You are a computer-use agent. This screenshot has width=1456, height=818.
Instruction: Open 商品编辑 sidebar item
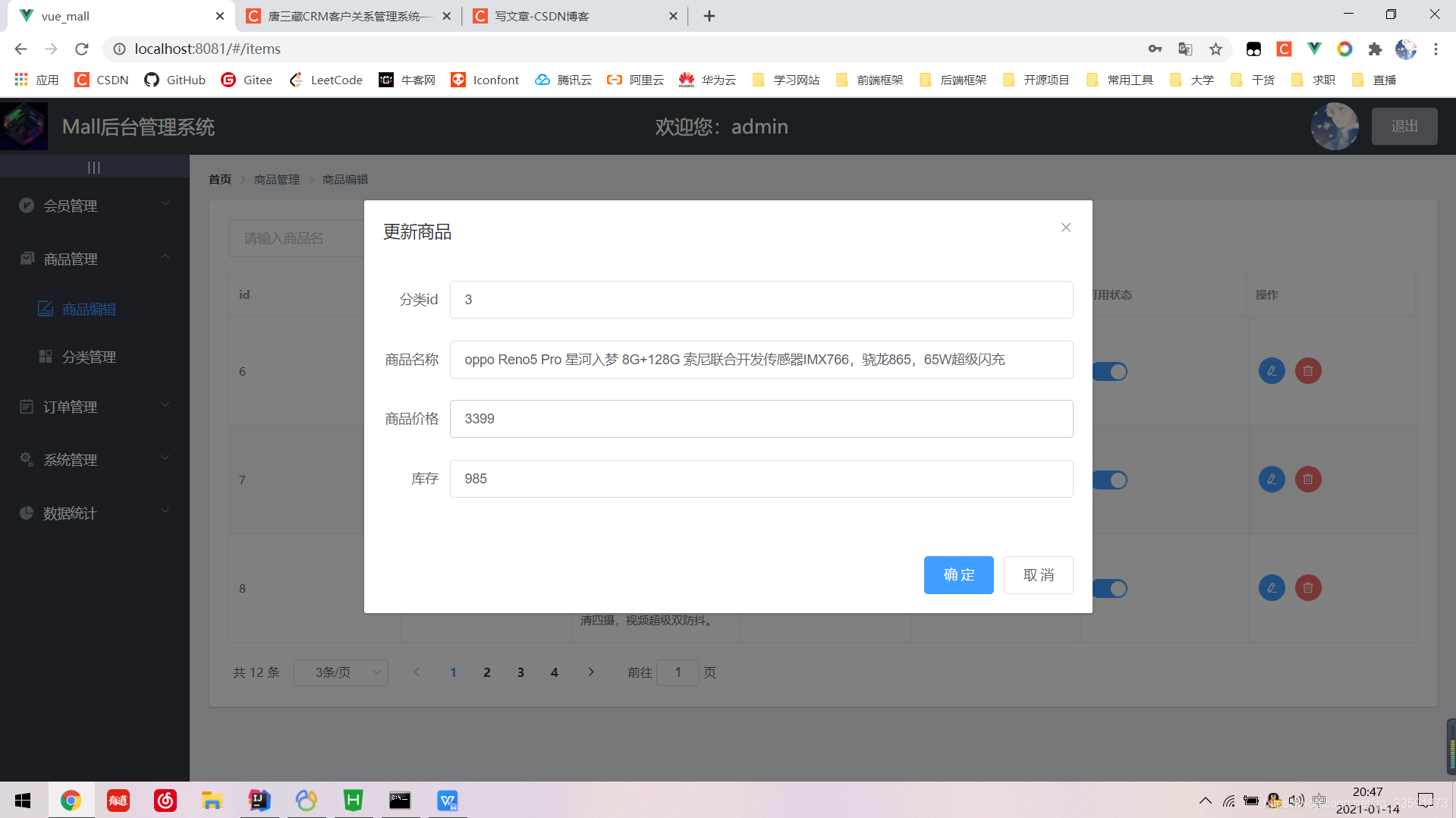[x=95, y=310]
